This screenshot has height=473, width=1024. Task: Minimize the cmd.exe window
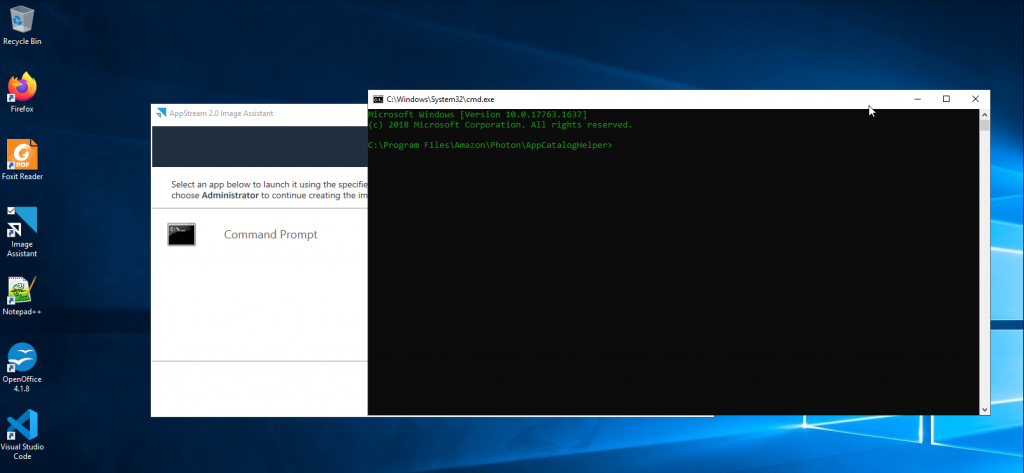click(x=918, y=99)
